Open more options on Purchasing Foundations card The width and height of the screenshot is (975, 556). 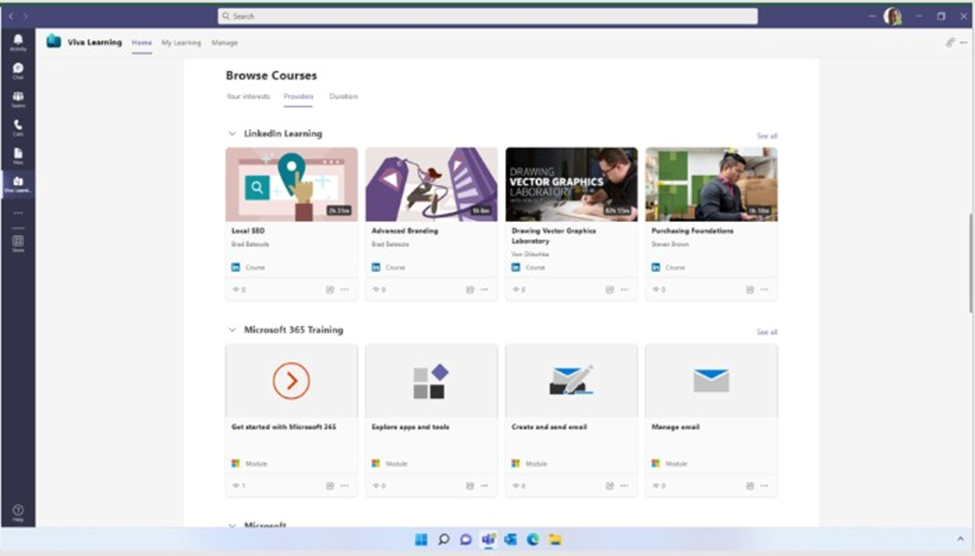[764, 289]
